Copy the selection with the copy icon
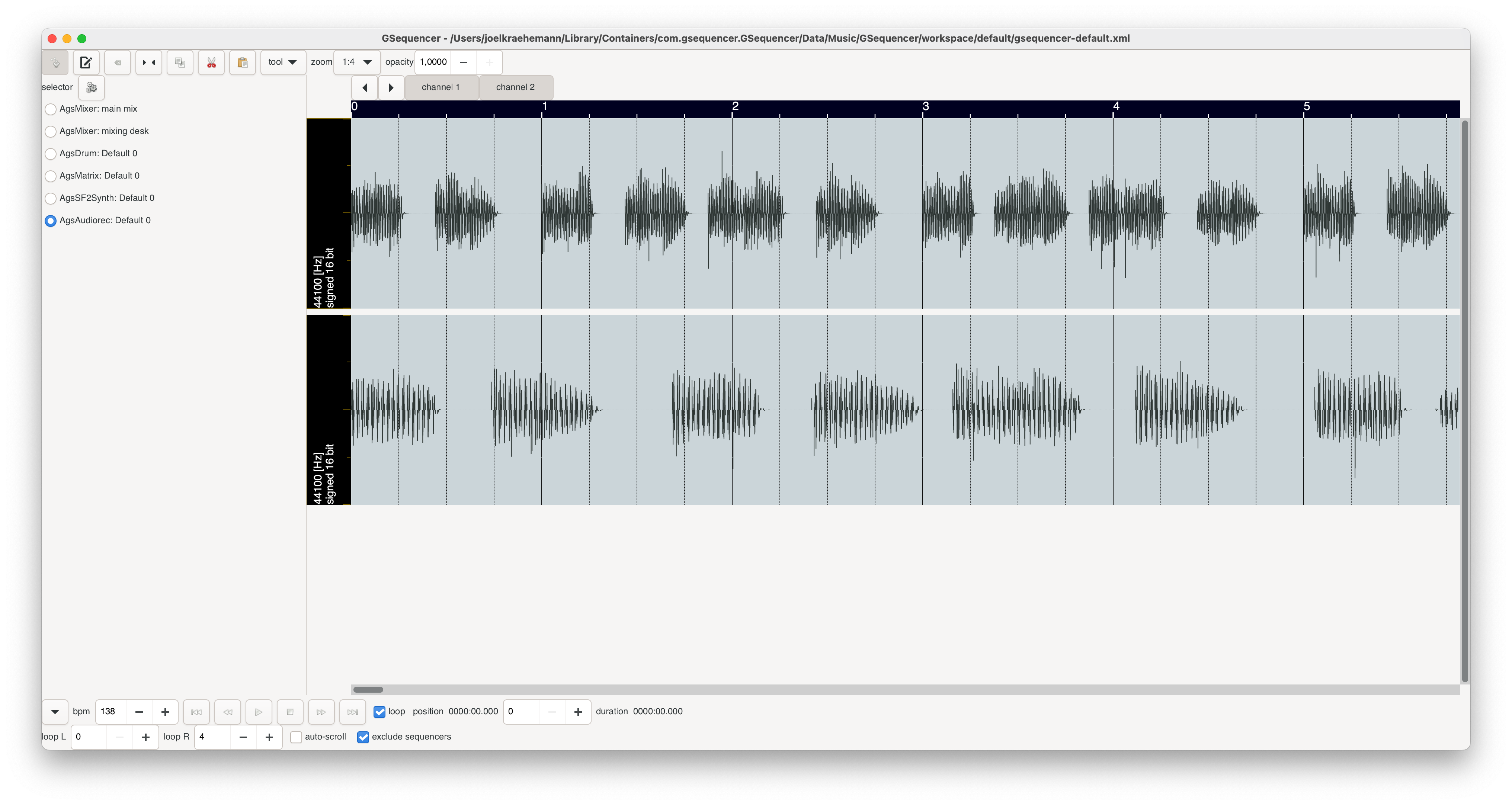Image resolution: width=1512 pixels, height=805 pixels. [180, 62]
